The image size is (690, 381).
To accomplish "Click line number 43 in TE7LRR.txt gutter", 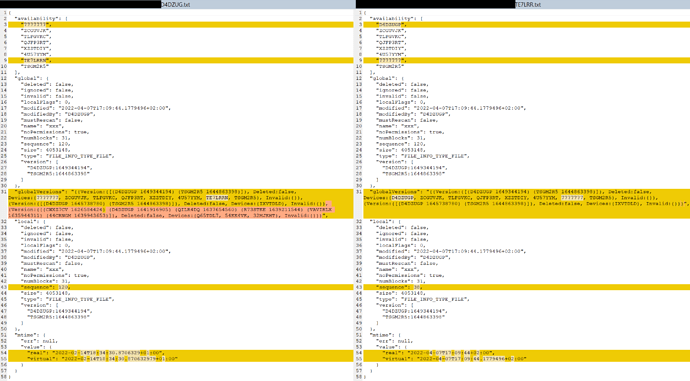I will tap(359, 287).
